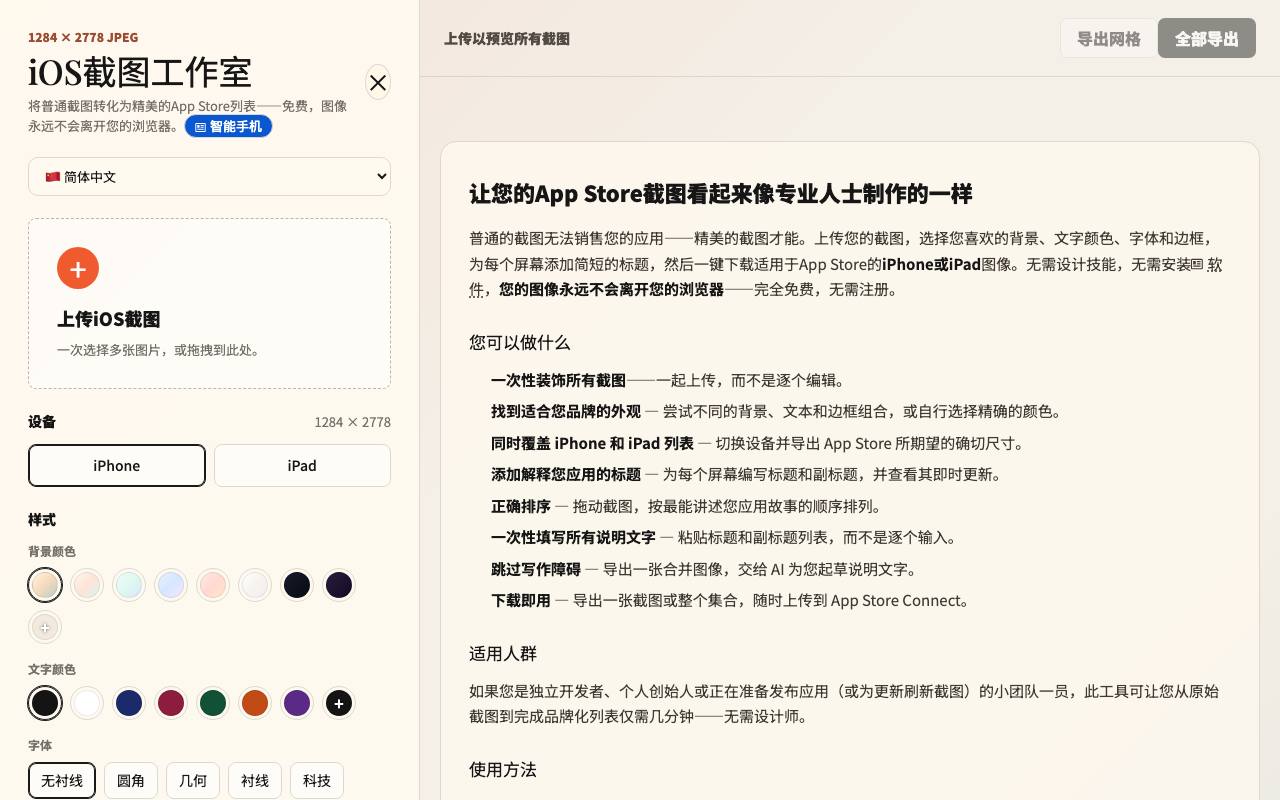Click the main heading 让您的App Store截图看起来像专业人士制作的一样
Viewport: 1280px width, 800px height.
[721, 194]
